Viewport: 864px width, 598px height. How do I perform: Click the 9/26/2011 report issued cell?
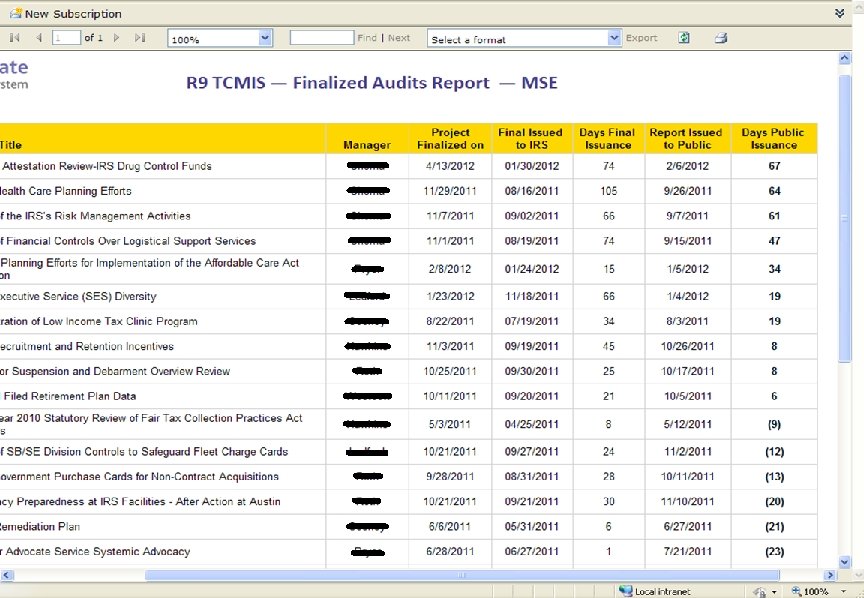coord(687,191)
